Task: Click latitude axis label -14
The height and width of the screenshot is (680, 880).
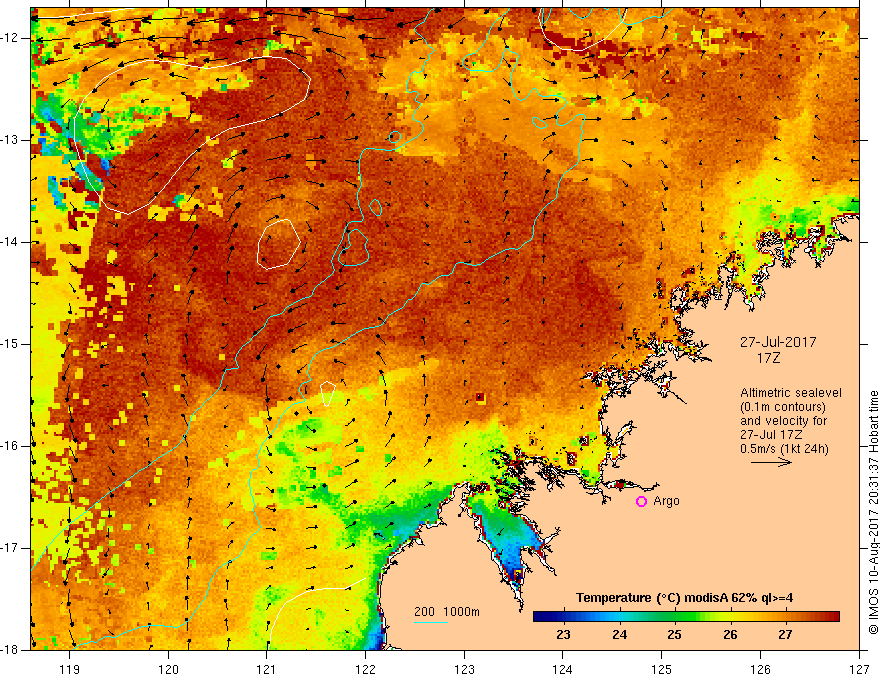Action: (11, 242)
